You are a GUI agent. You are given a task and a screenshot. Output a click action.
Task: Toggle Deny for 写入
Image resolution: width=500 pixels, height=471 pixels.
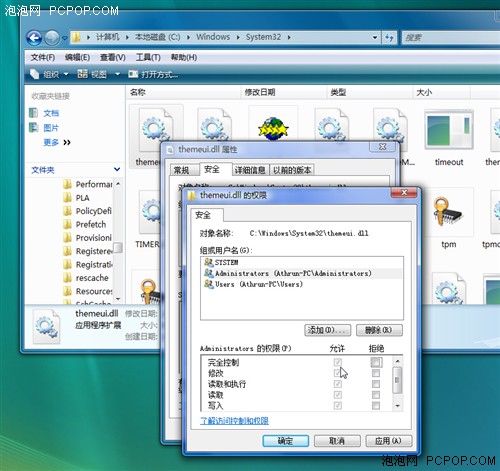click(376, 406)
